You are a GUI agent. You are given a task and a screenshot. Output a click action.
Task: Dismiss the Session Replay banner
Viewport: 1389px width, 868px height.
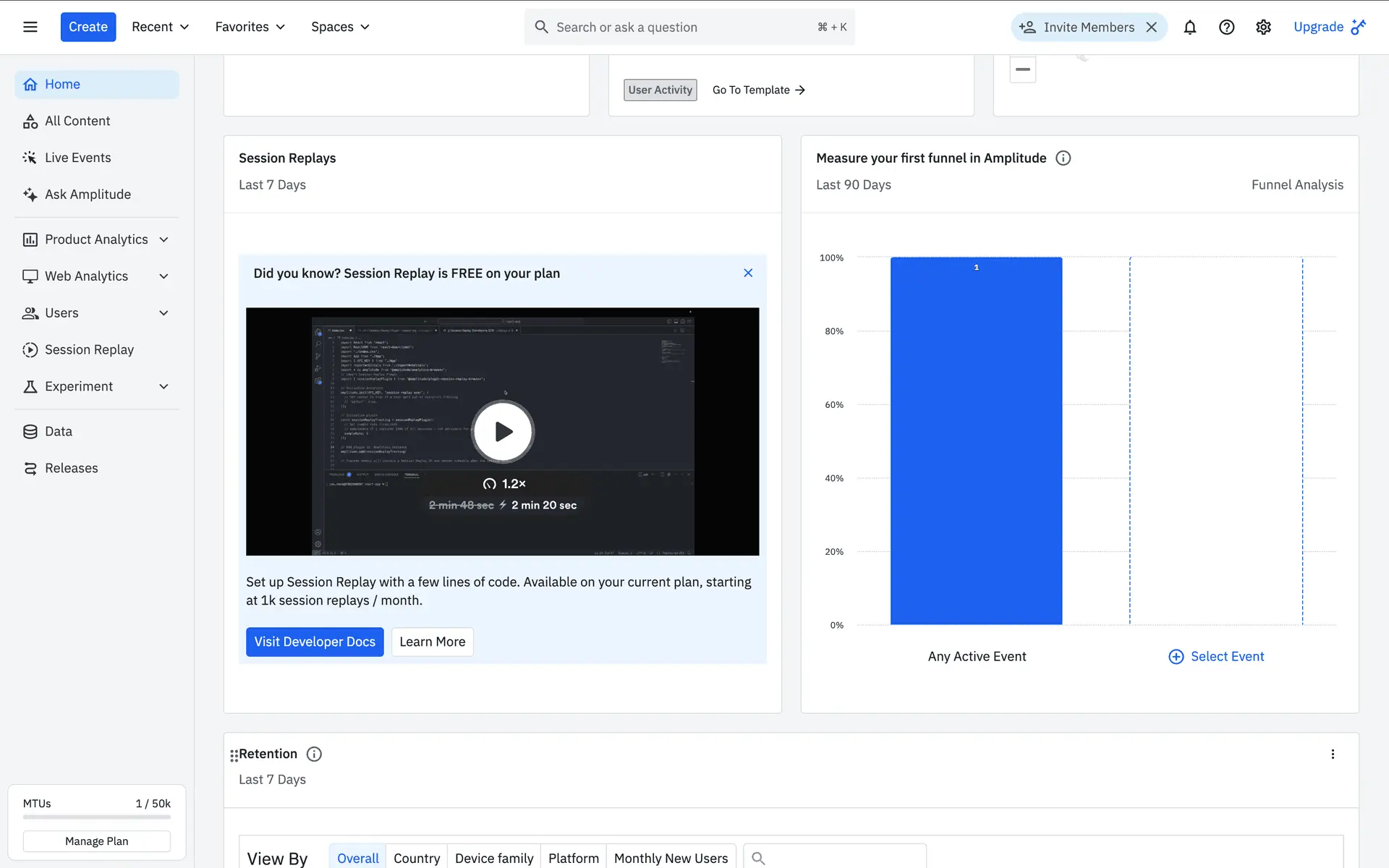click(748, 273)
